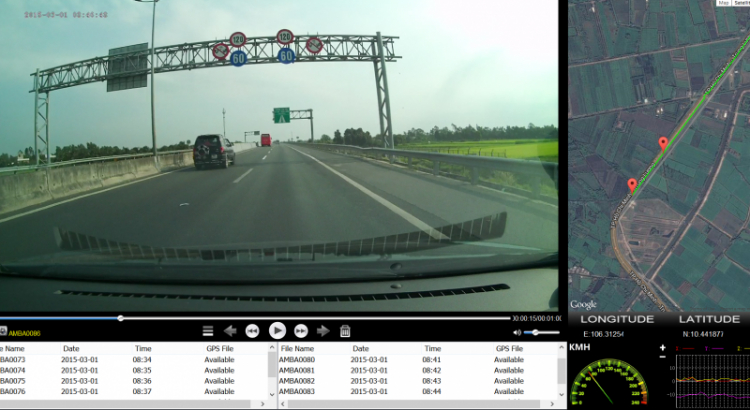The height and width of the screenshot is (410, 750).
Task: Mute audio via speaker icon
Action: point(517,332)
